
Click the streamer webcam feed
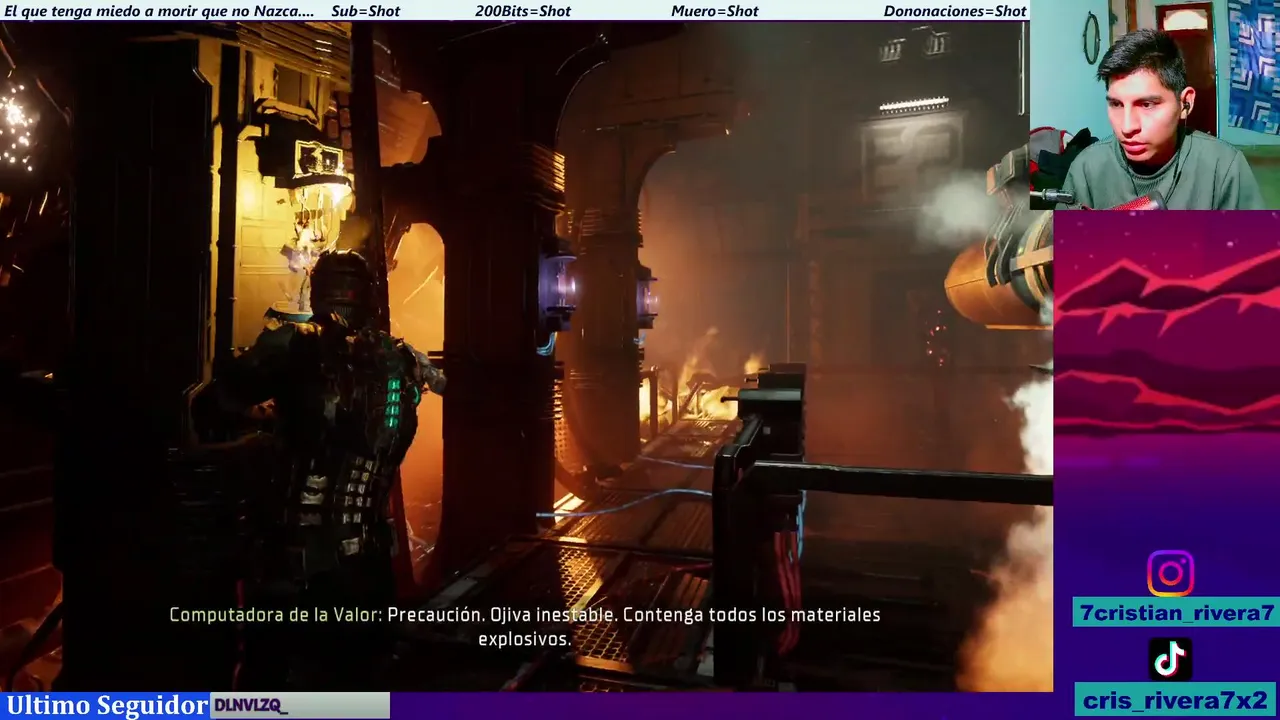click(1155, 105)
